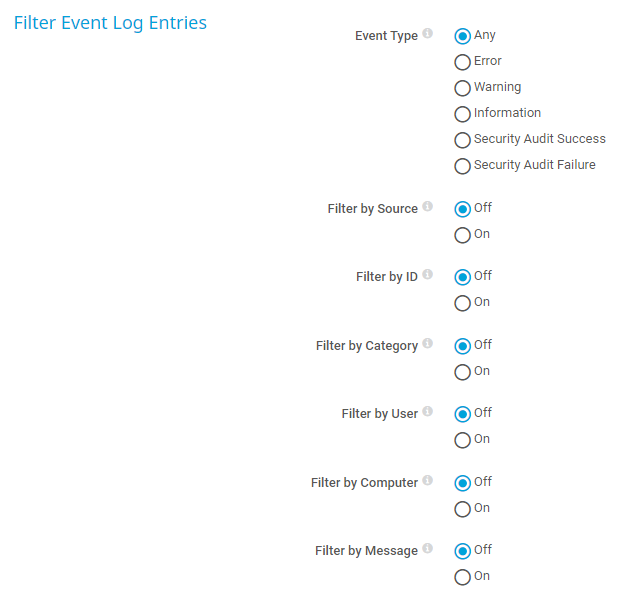Viewport: 636px width, 598px height.
Task: Set Filter by Message to Off
Action: (x=462, y=551)
